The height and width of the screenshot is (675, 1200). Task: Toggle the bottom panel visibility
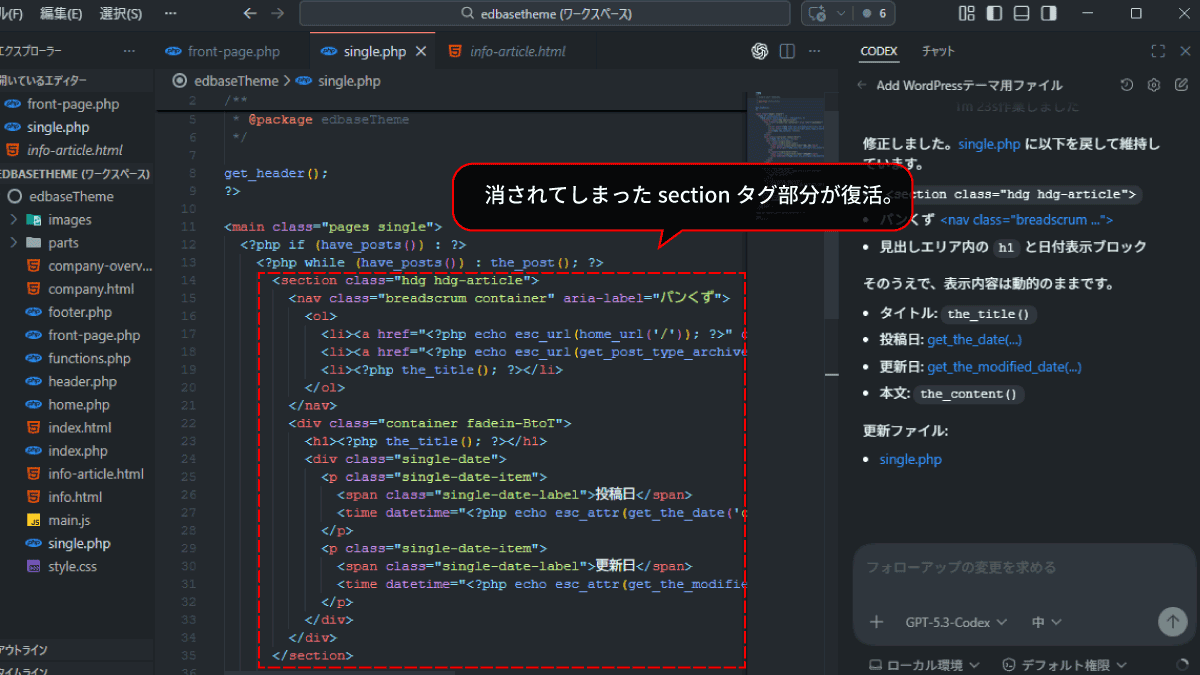(x=1020, y=14)
